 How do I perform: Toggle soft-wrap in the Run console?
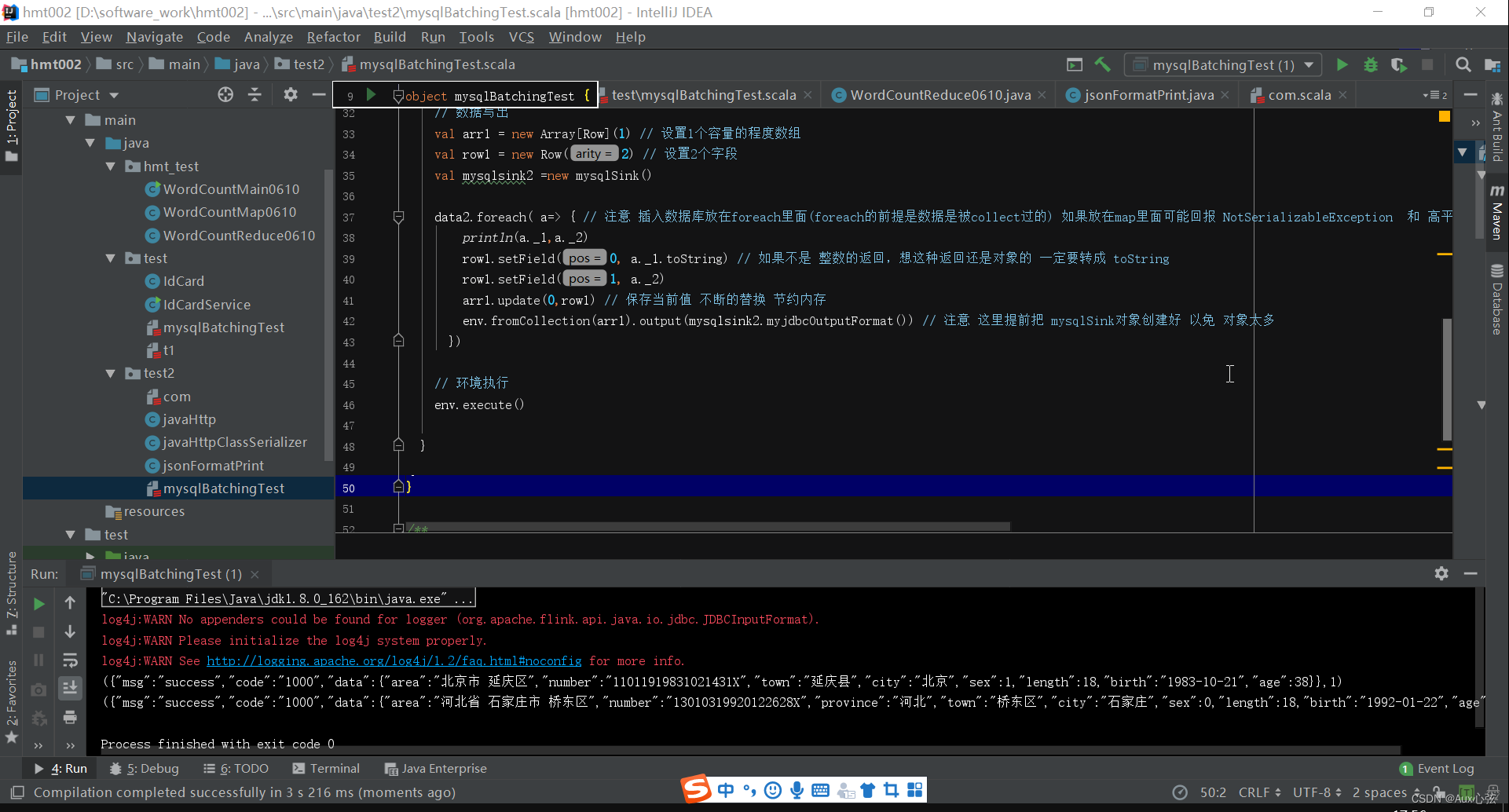(x=70, y=660)
